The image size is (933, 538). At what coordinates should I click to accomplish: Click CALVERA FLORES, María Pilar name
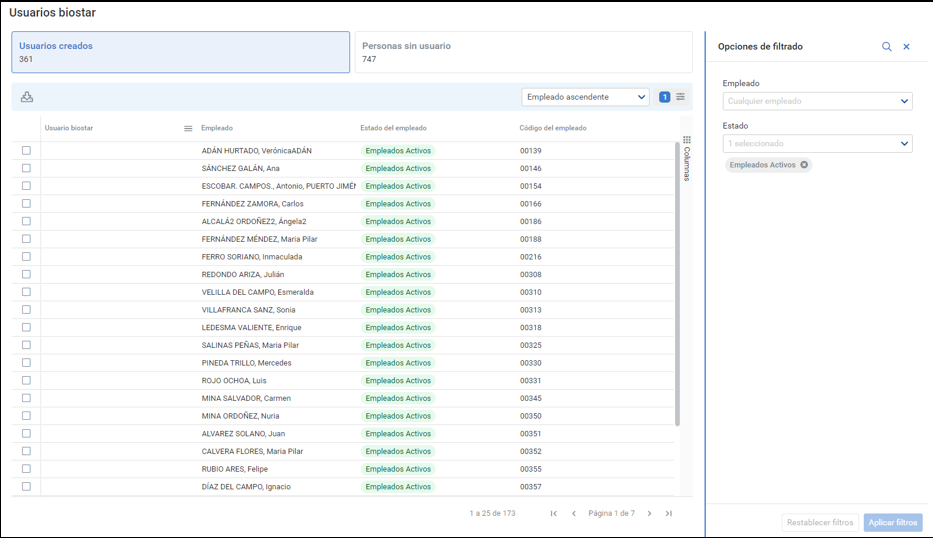[x=252, y=451]
